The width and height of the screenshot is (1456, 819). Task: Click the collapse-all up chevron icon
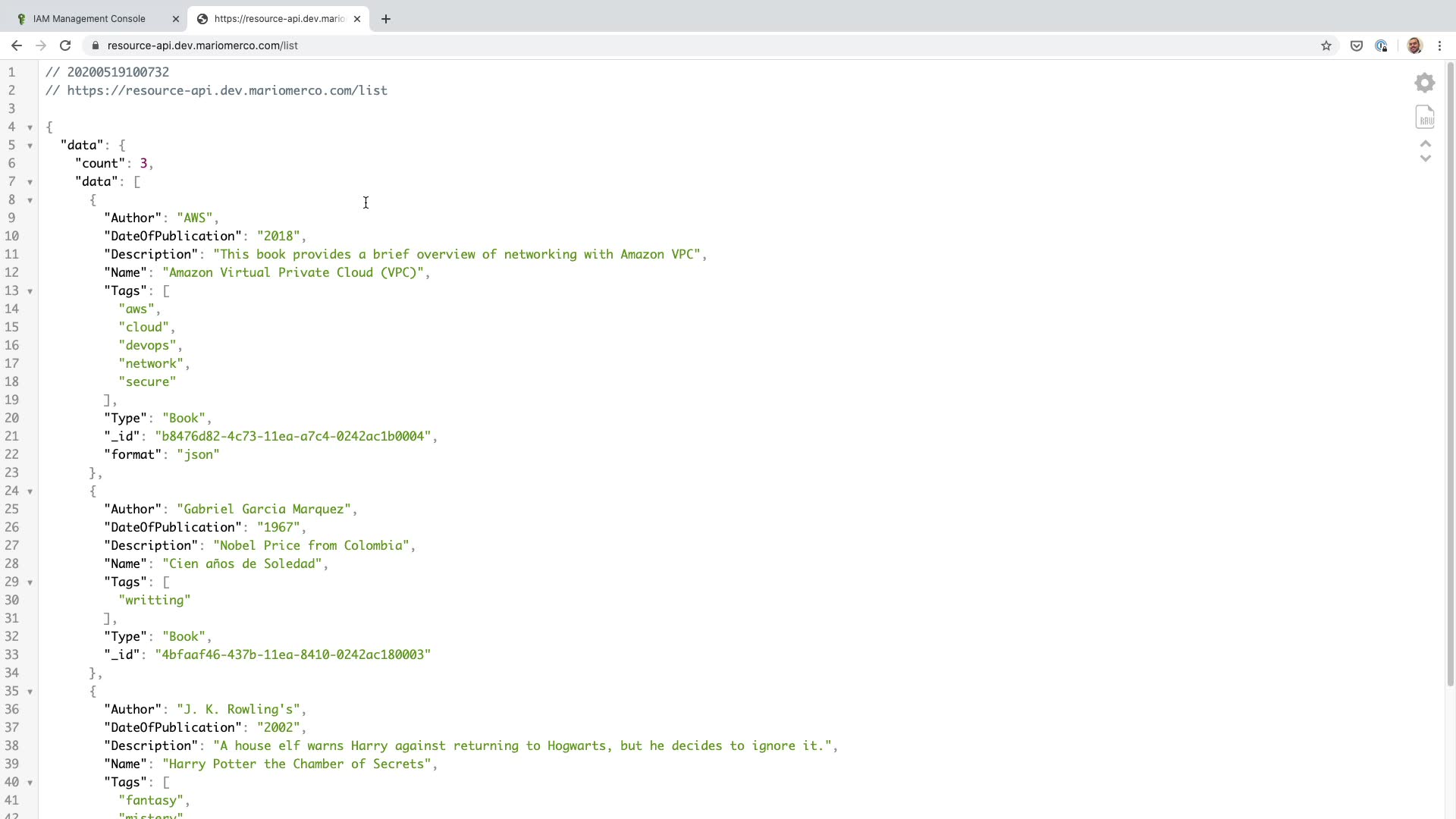(x=1425, y=144)
